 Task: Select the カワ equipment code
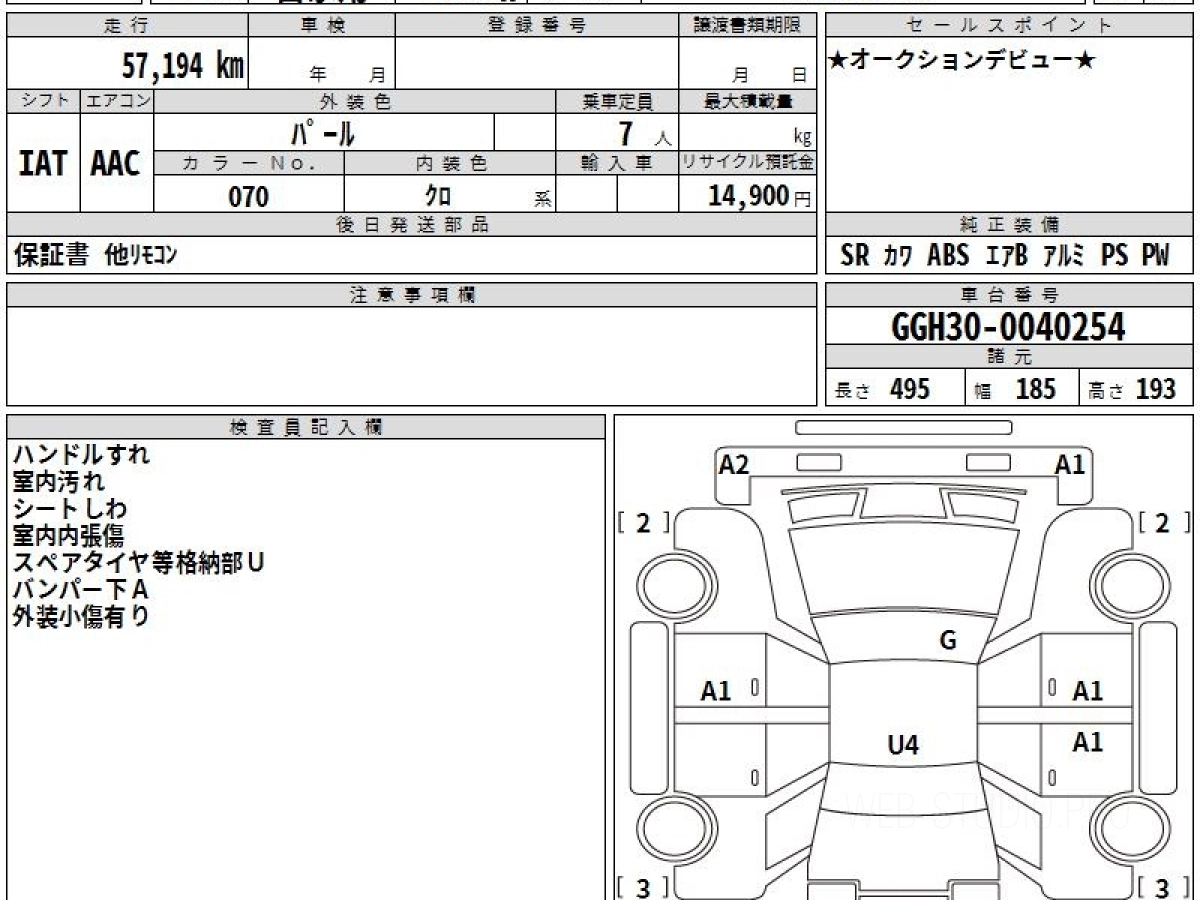coord(898,256)
